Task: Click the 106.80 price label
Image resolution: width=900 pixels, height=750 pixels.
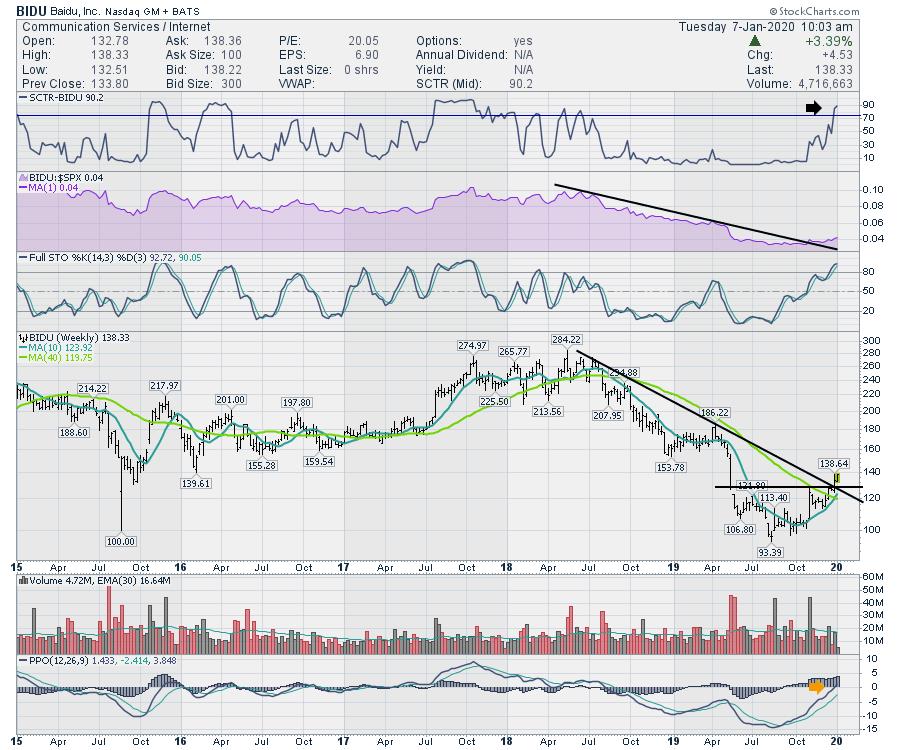Action: click(x=739, y=529)
